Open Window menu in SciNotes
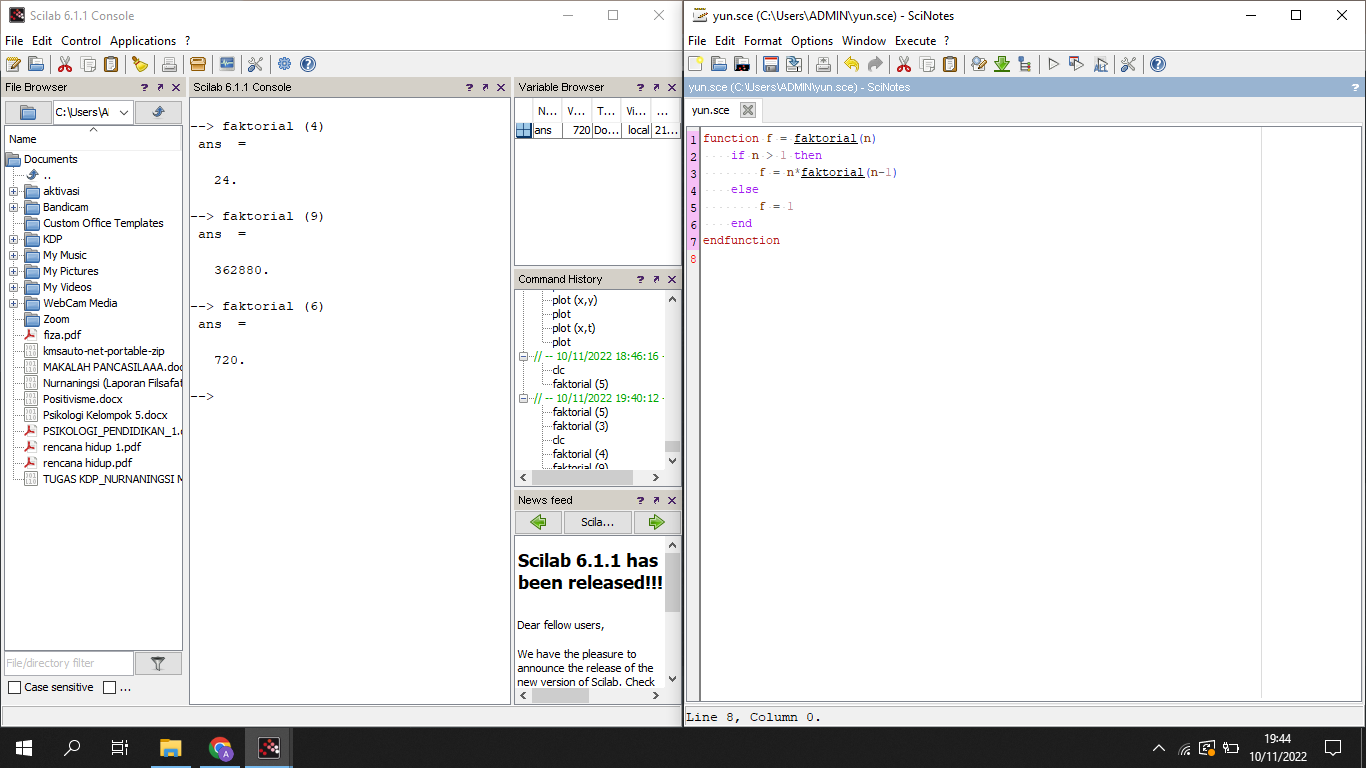This screenshot has width=1366, height=768. click(864, 41)
